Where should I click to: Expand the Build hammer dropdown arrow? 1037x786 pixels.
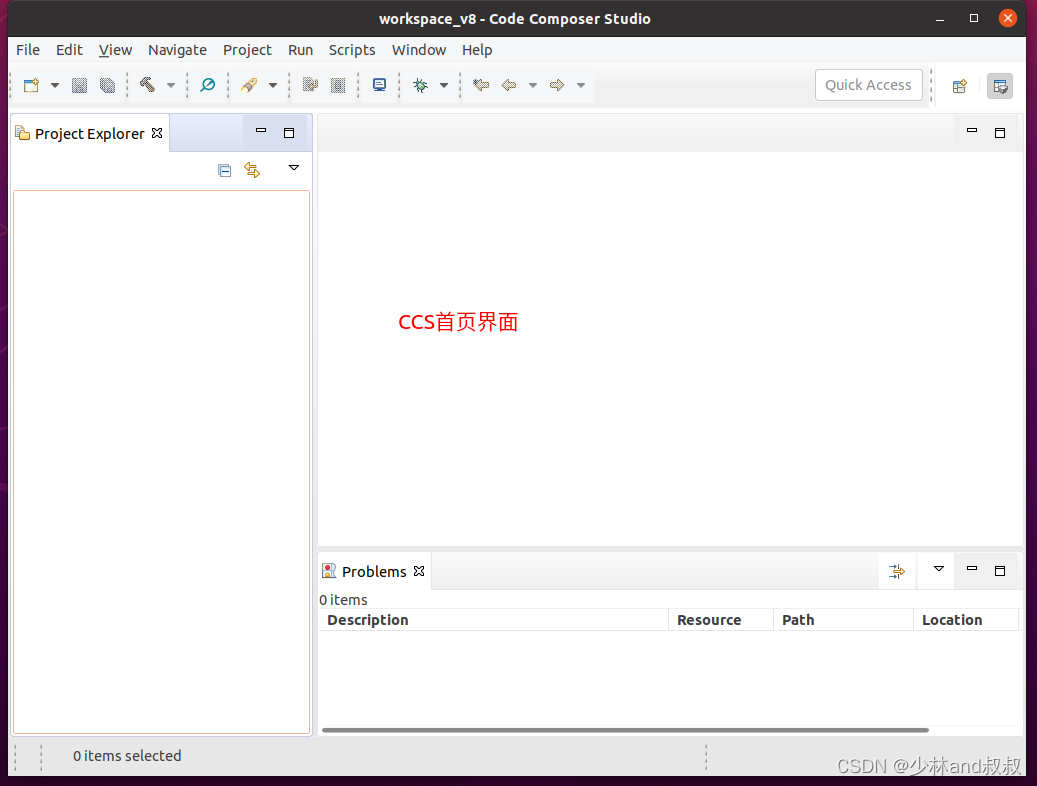pyautogui.click(x=171, y=85)
